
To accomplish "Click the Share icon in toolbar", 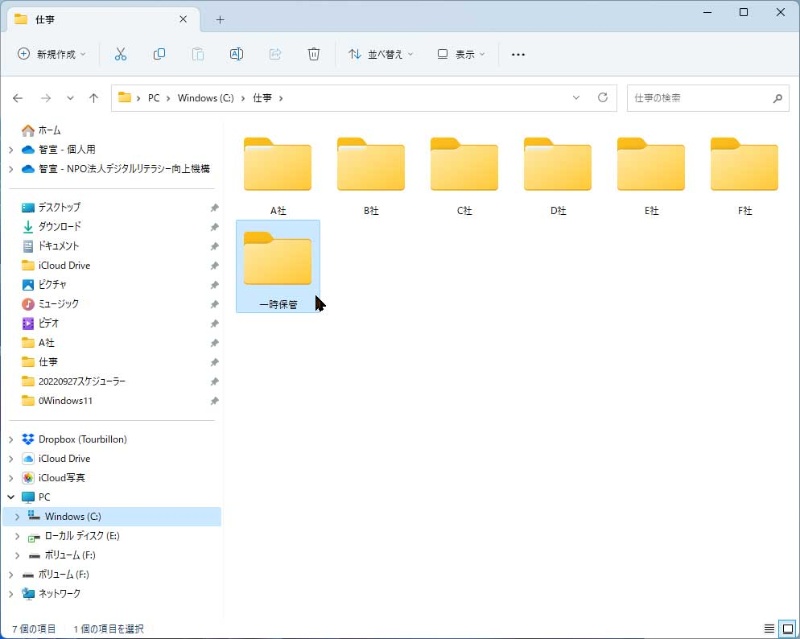I will (x=275, y=54).
